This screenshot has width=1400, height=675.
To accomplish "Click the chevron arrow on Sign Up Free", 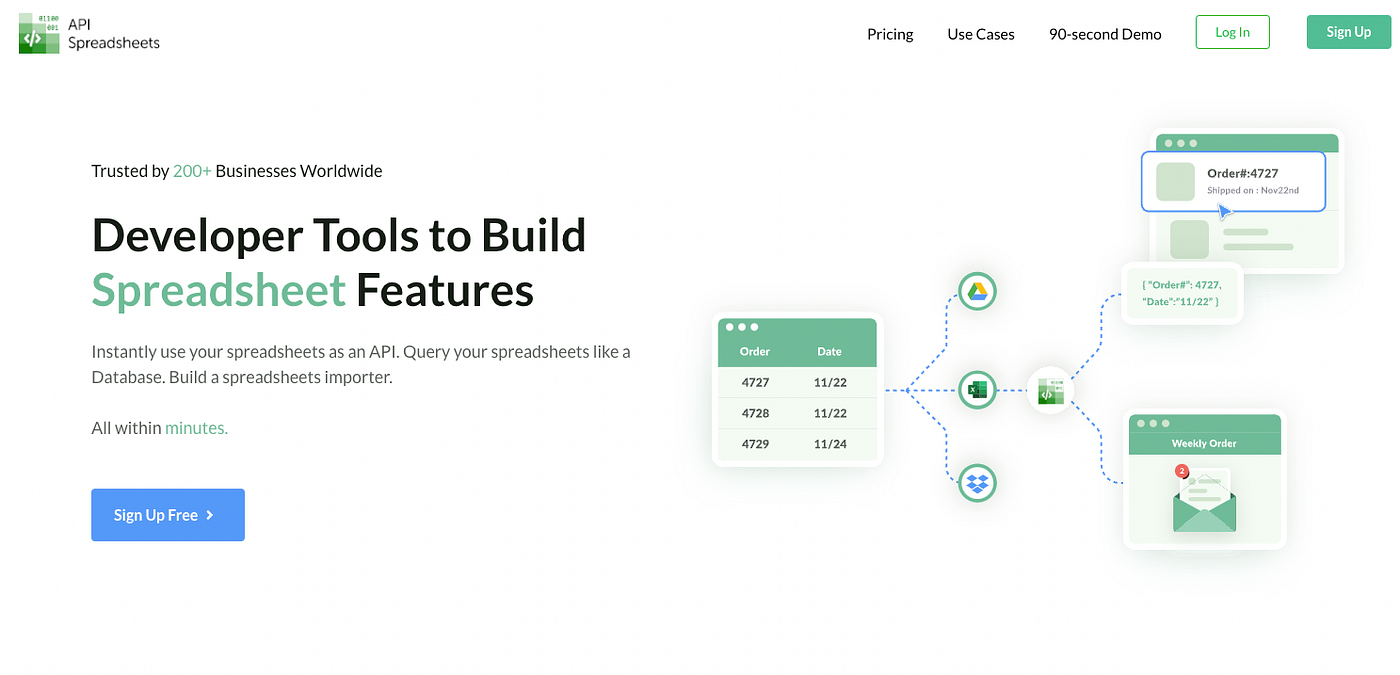I will pos(210,515).
